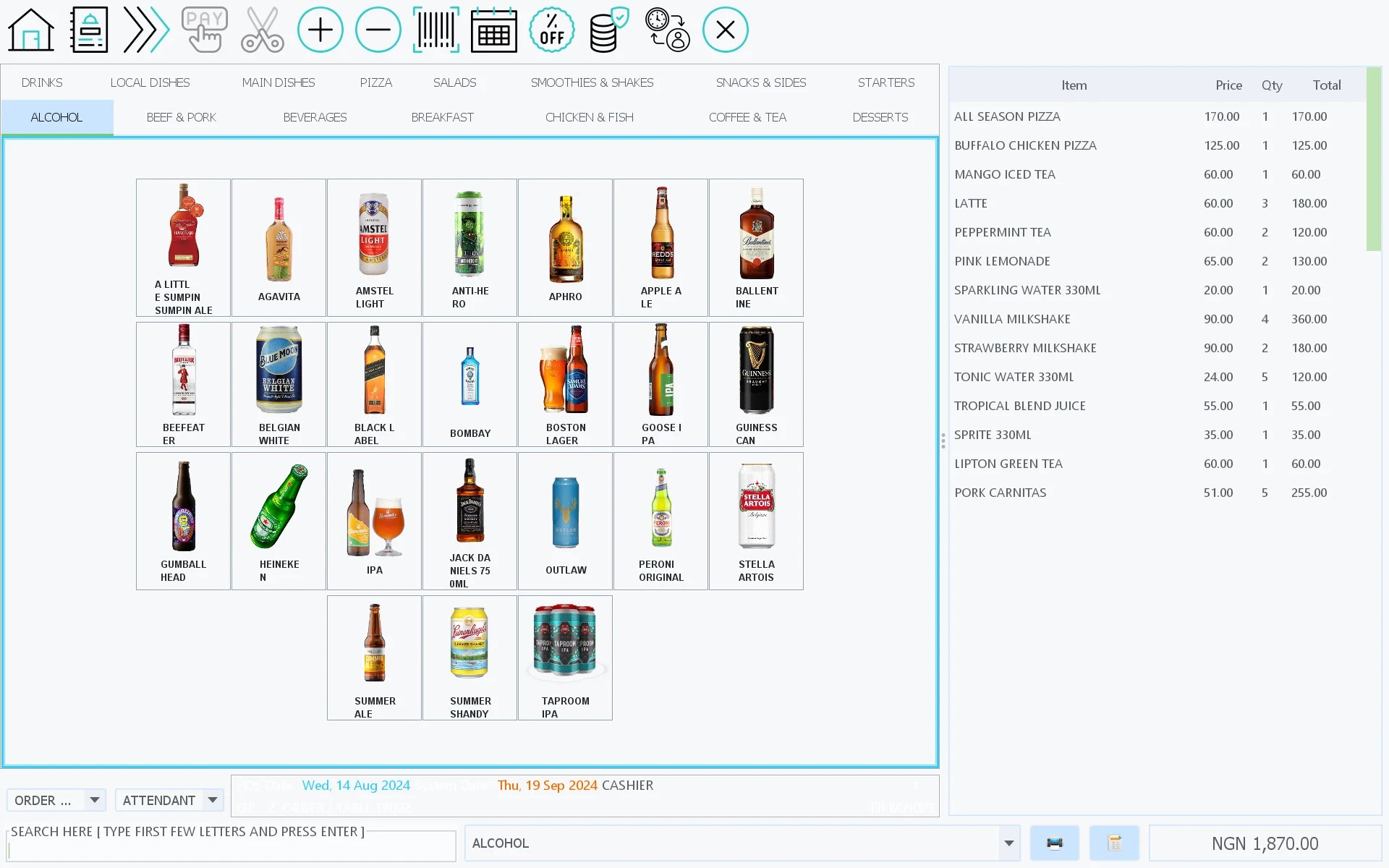The height and width of the screenshot is (868, 1389).
Task: Open the PAY payment screen
Action: point(204,29)
